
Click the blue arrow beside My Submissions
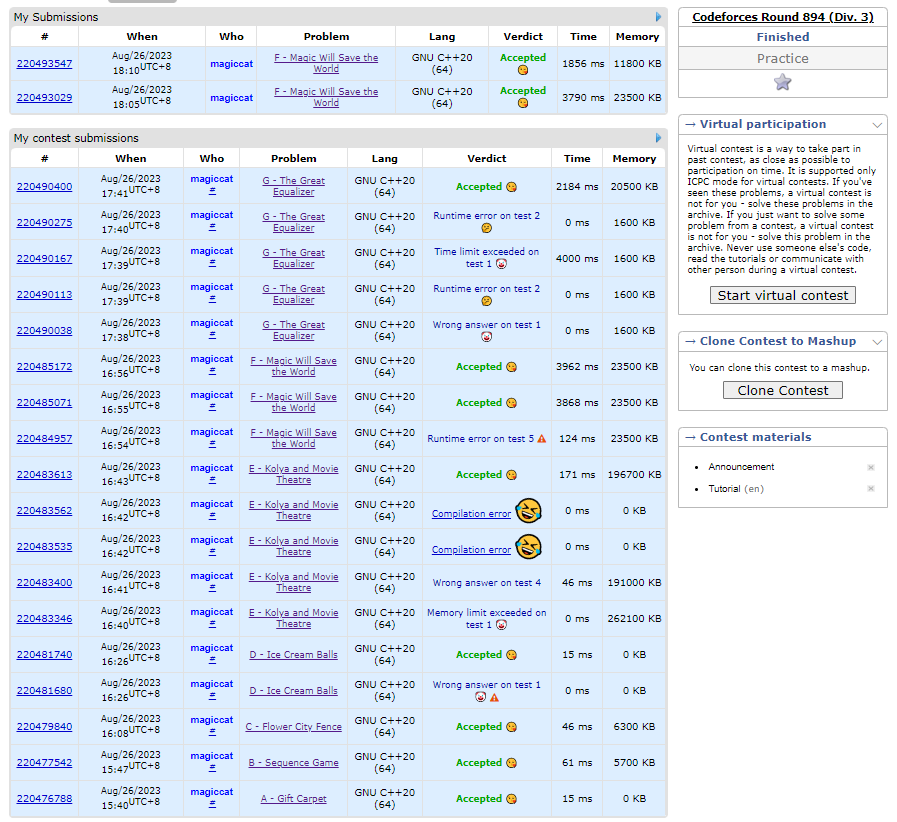coord(658,17)
